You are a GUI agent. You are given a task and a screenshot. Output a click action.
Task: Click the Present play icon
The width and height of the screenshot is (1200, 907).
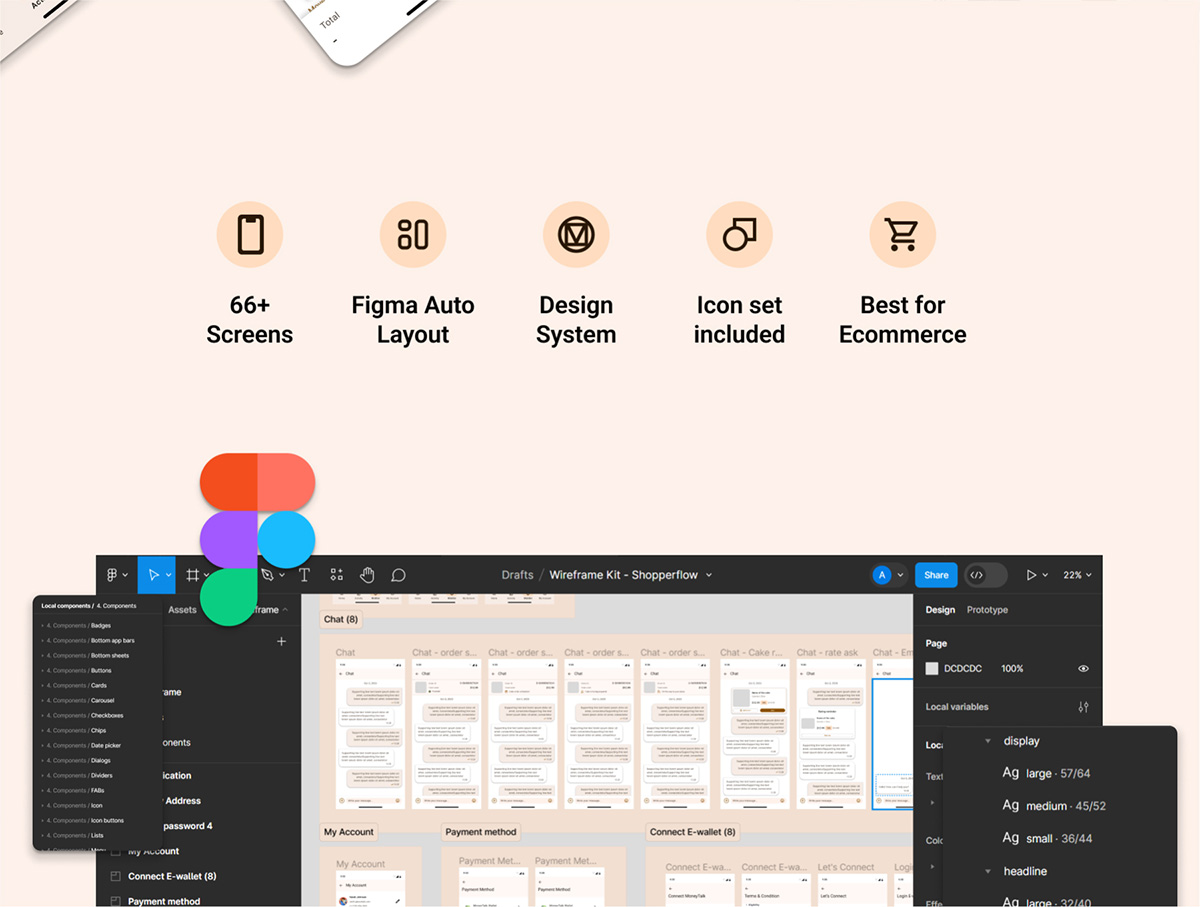tap(1031, 575)
